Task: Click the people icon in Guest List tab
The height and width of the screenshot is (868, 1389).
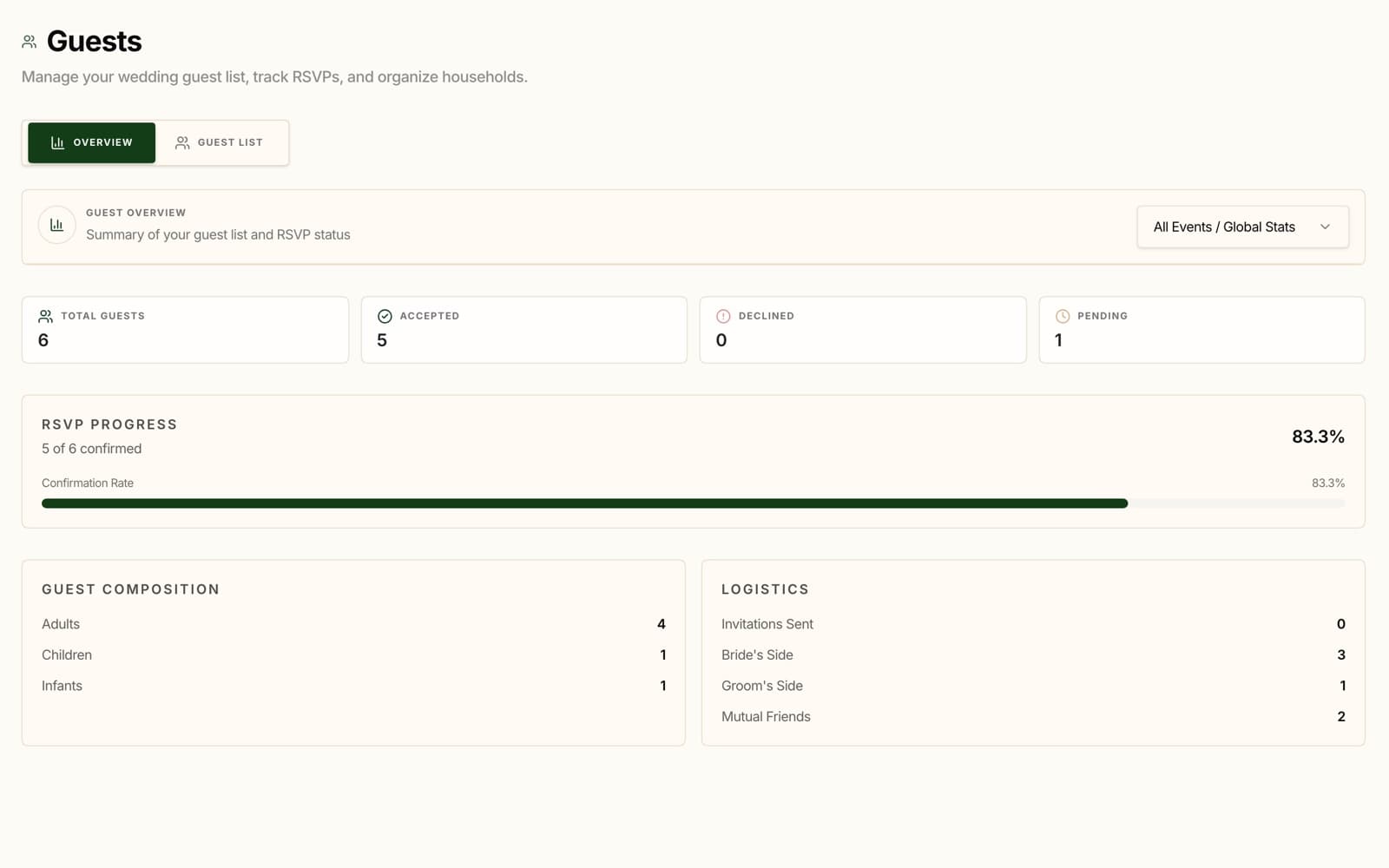Action: 182,142
